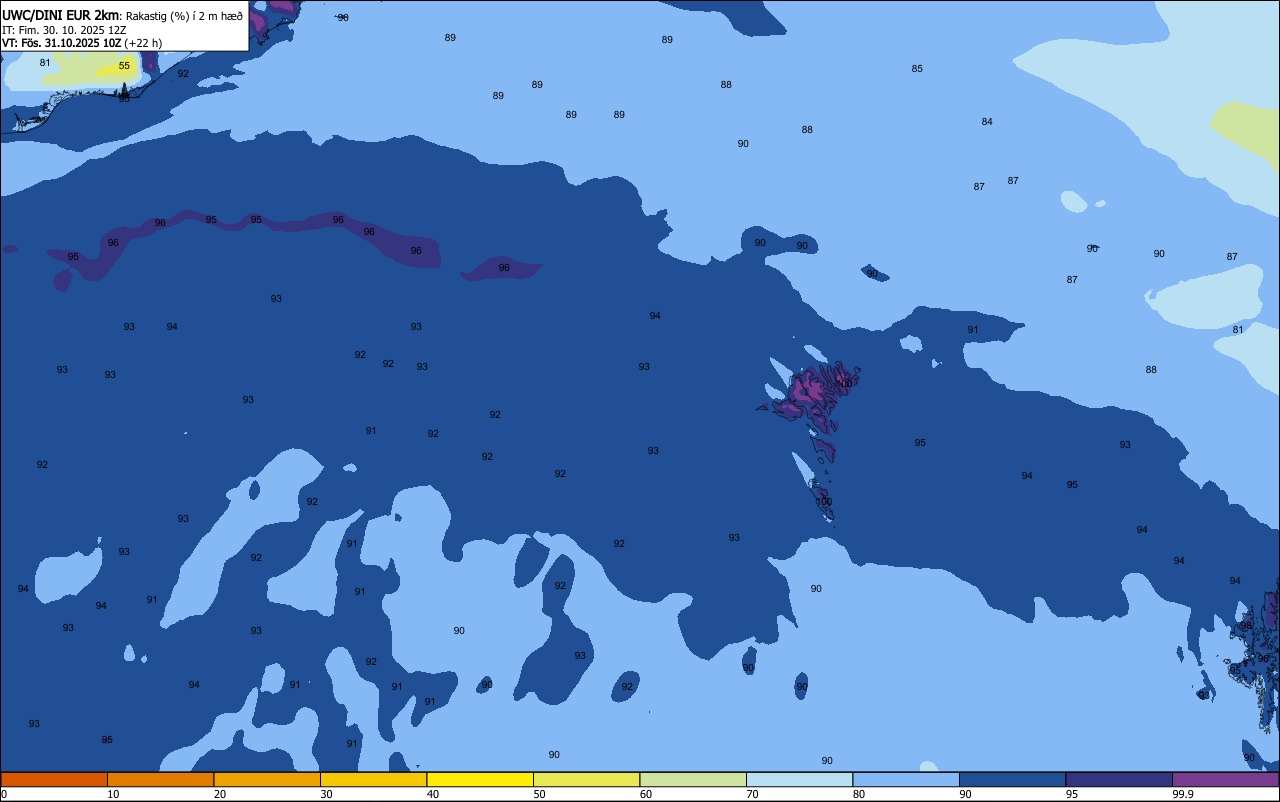The height and width of the screenshot is (802, 1280).
Task: Click the 84 humidity value on the map
Action: (987, 122)
